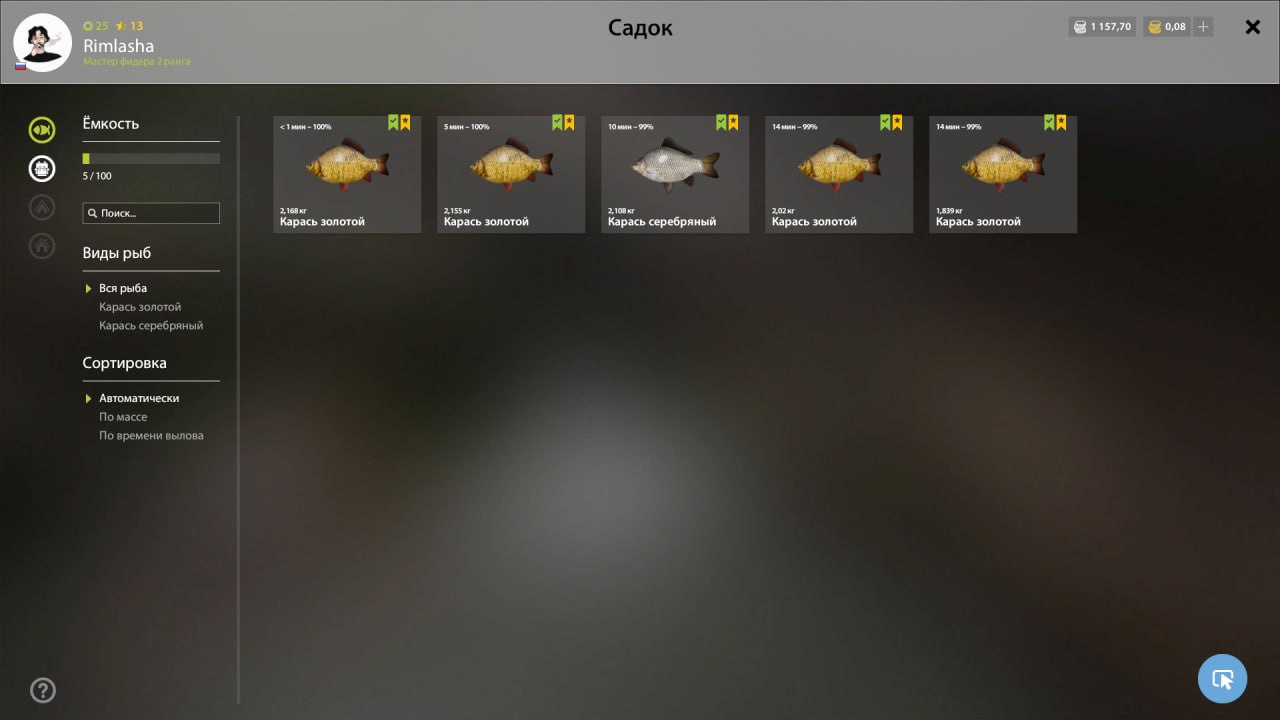This screenshot has width=1280, height=720.
Task: Select the second sidebar bucket icon
Action: [42, 169]
